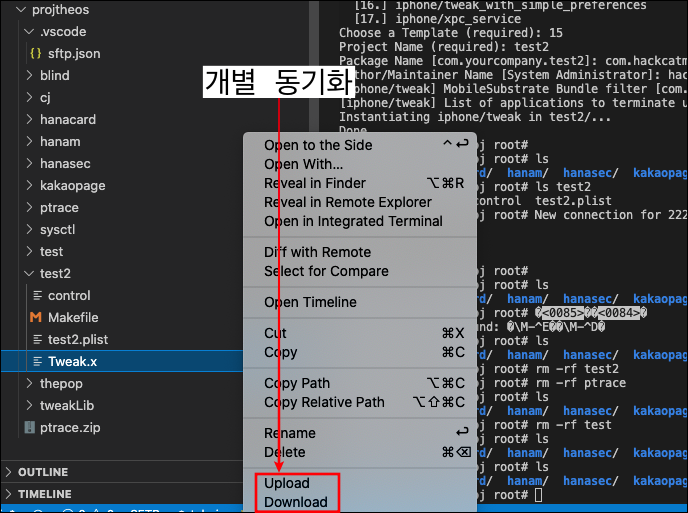Choose Reveal in Finder
The width and height of the screenshot is (688, 513).
pyautogui.click(x=360, y=183)
